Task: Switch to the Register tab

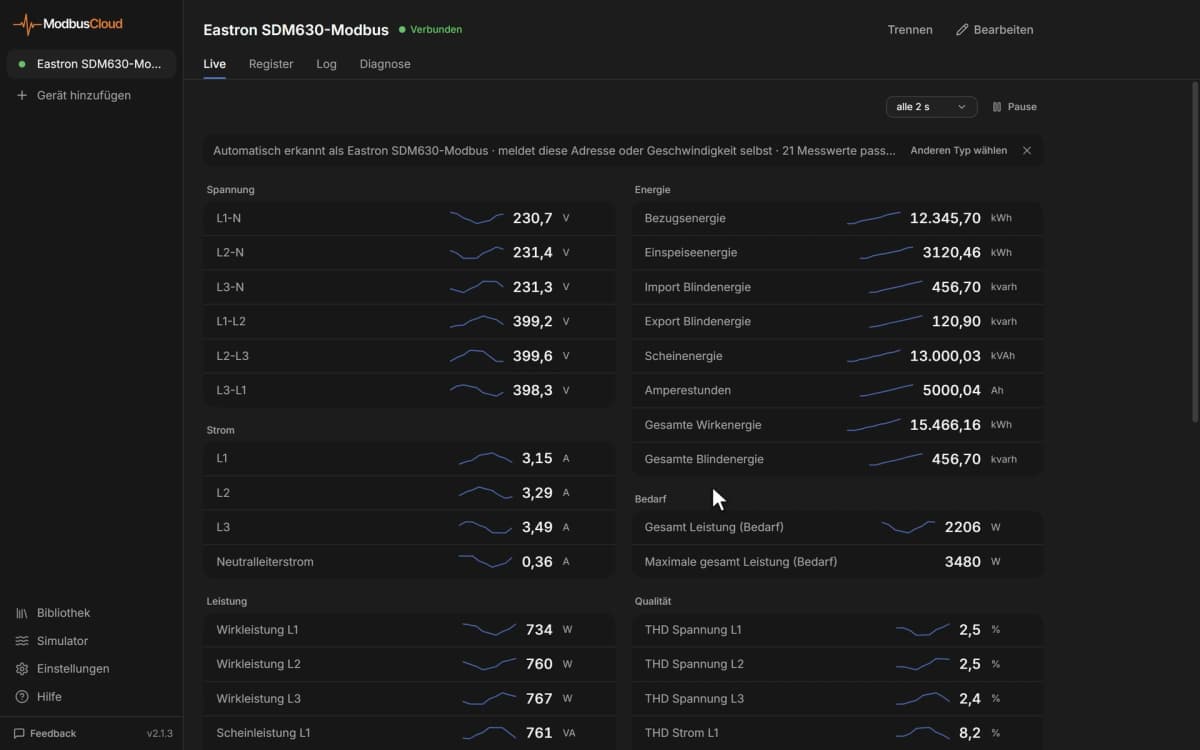Action: 271,64
